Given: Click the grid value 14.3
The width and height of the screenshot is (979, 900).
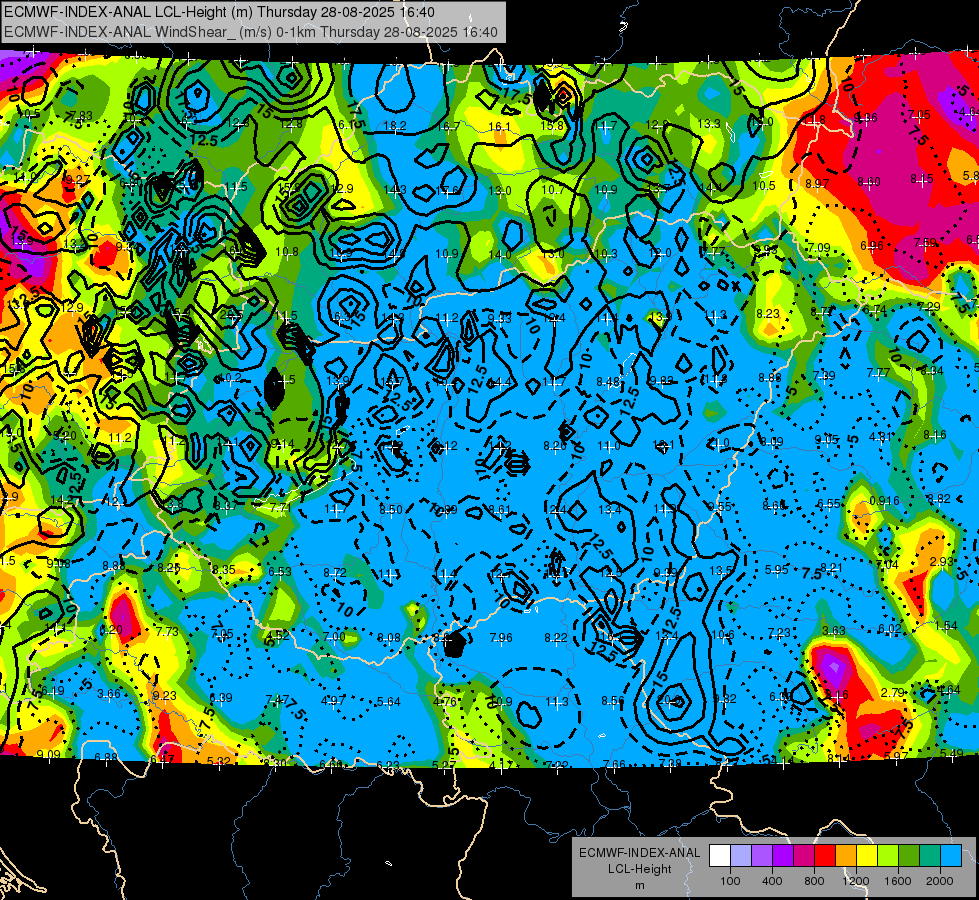Looking at the screenshot, I should (395, 190).
